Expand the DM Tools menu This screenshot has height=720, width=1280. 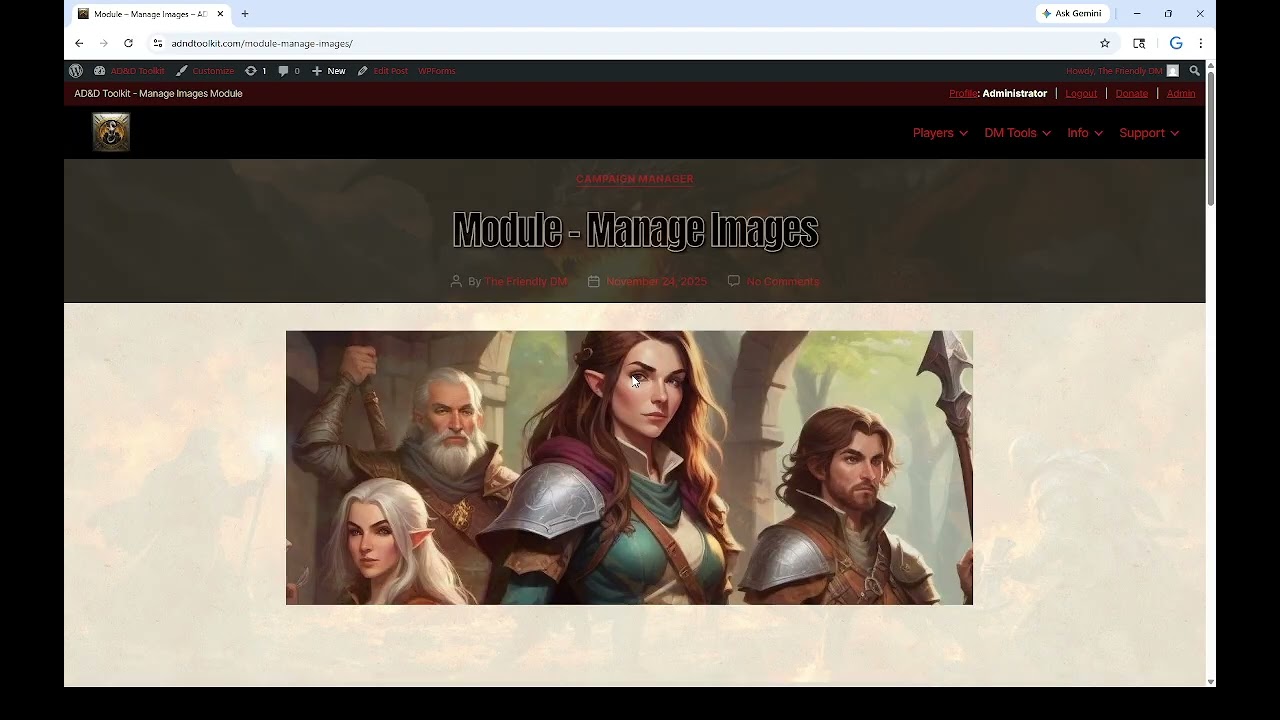point(1017,133)
